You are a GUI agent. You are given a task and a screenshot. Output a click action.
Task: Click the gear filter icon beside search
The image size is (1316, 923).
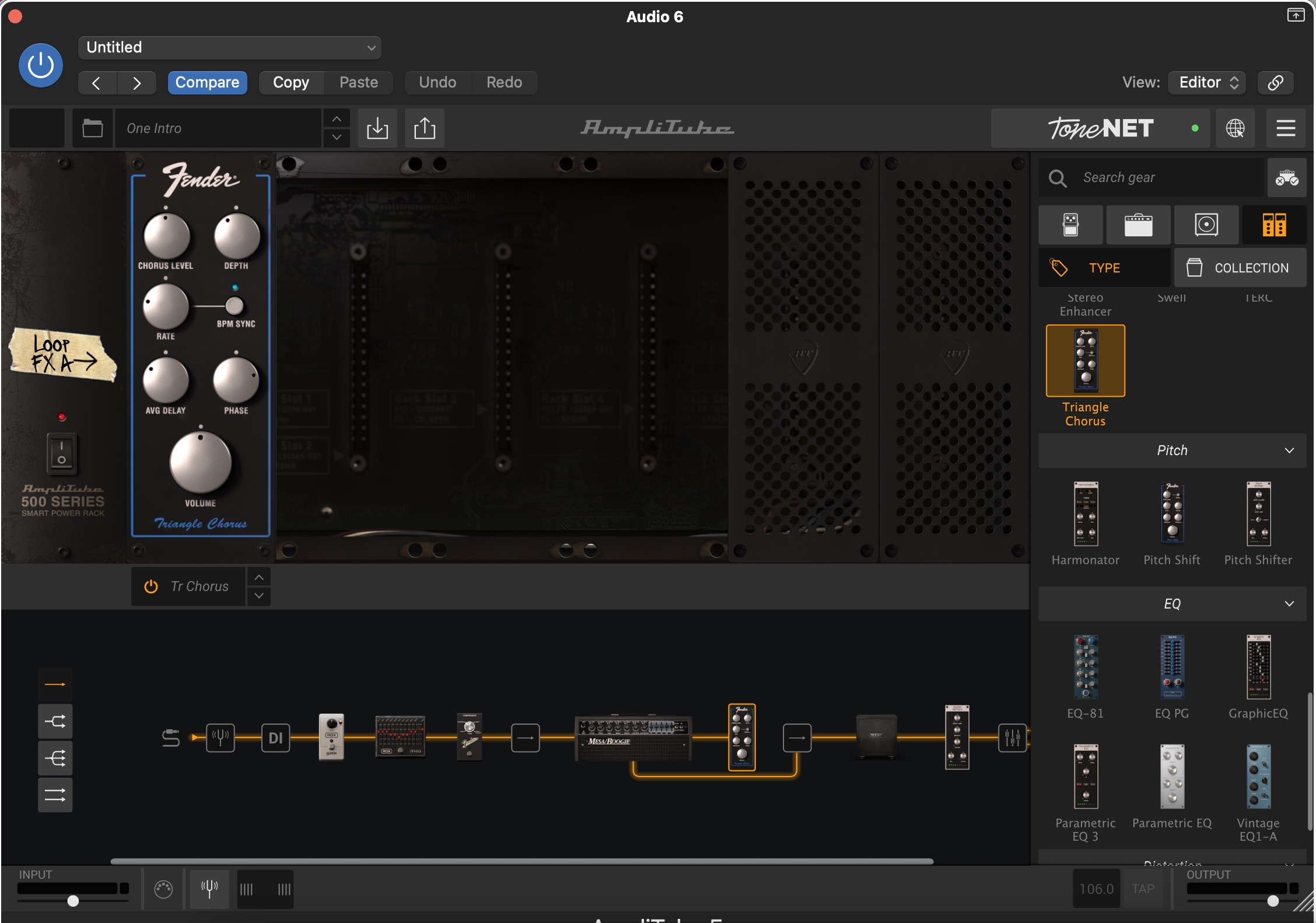(1286, 177)
